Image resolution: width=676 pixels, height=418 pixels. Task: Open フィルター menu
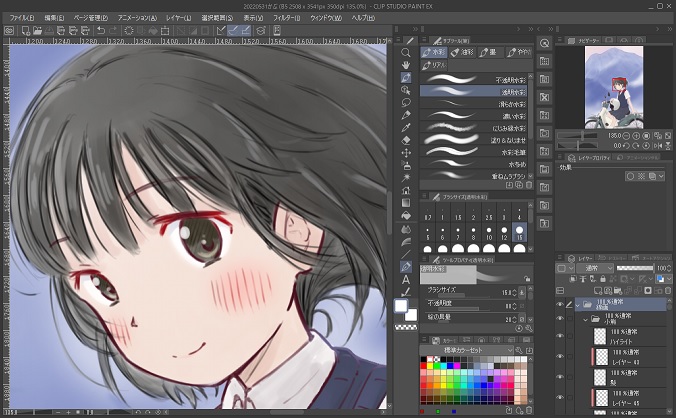[287, 18]
